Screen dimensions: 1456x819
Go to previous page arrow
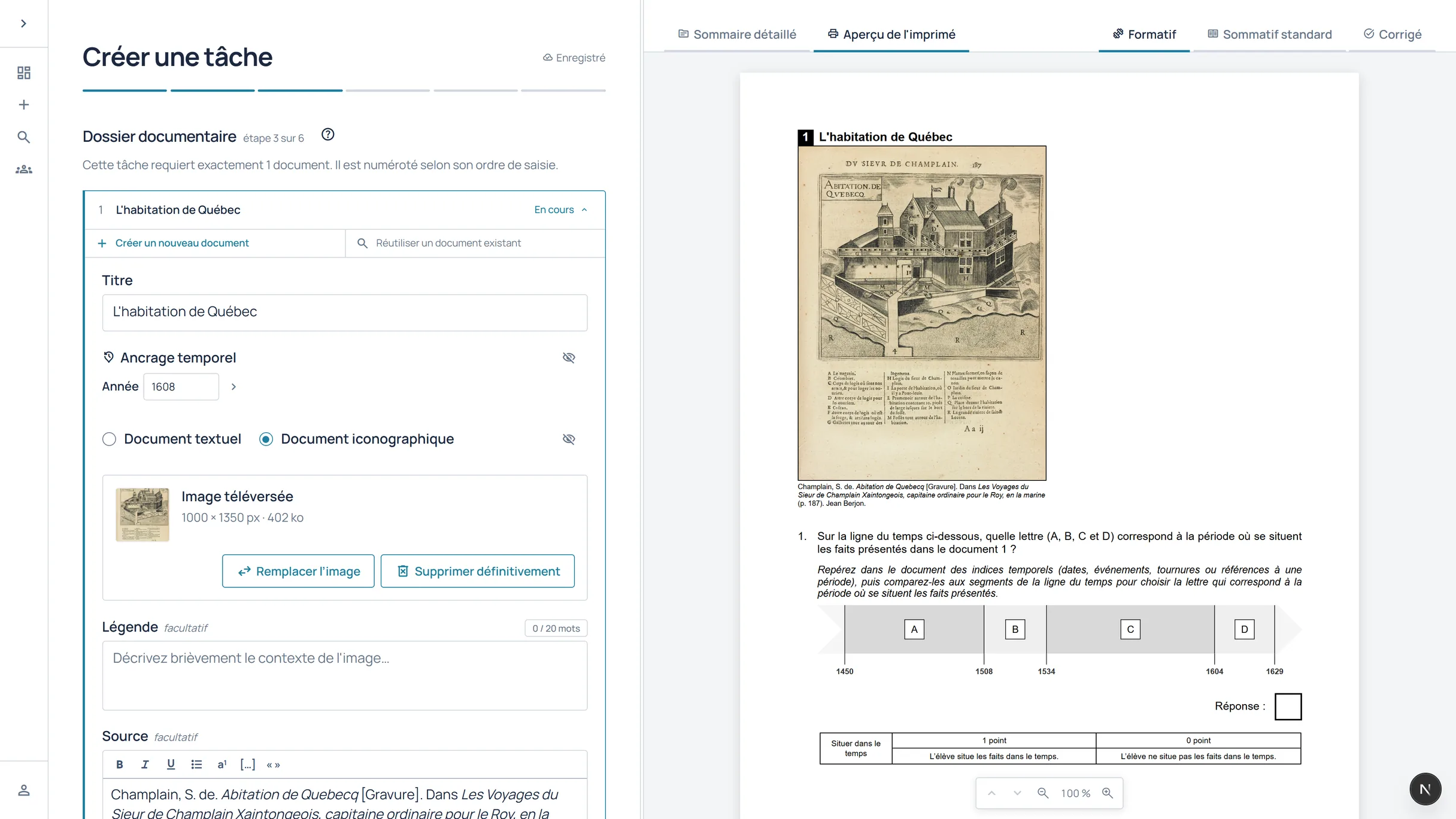[992, 793]
